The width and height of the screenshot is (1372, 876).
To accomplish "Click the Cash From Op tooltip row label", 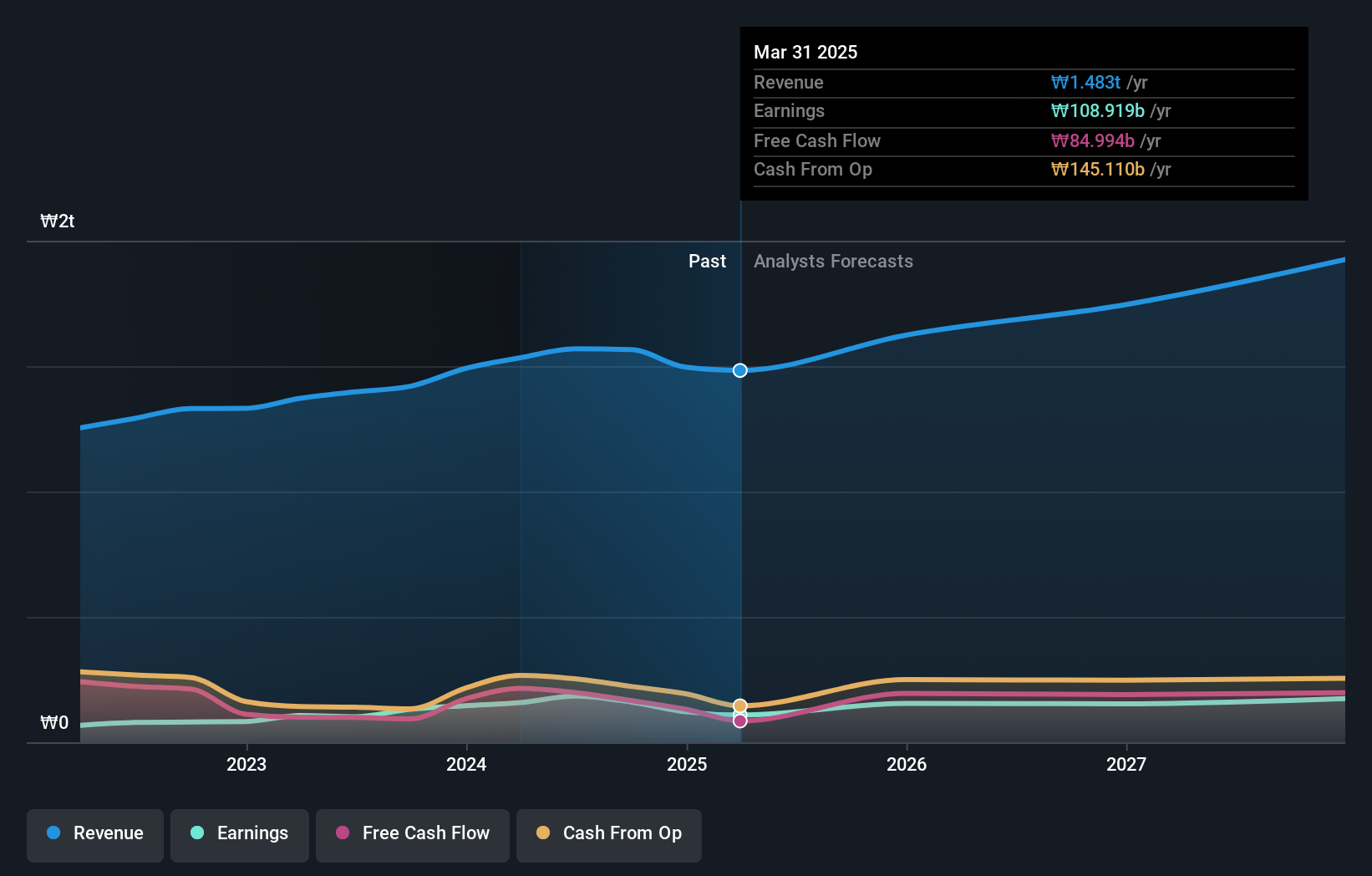I will (x=813, y=169).
